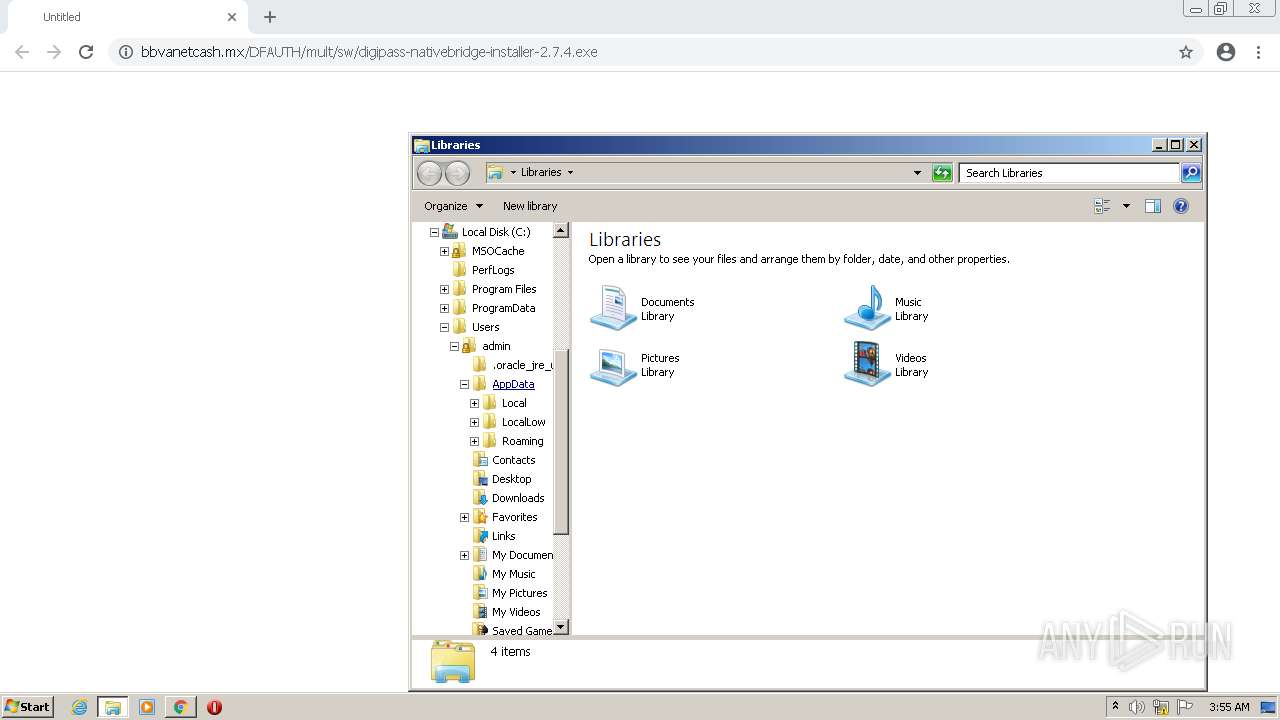The height and width of the screenshot is (720, 1280).
Task: Select Links in the tree
Action: (503, 536)
